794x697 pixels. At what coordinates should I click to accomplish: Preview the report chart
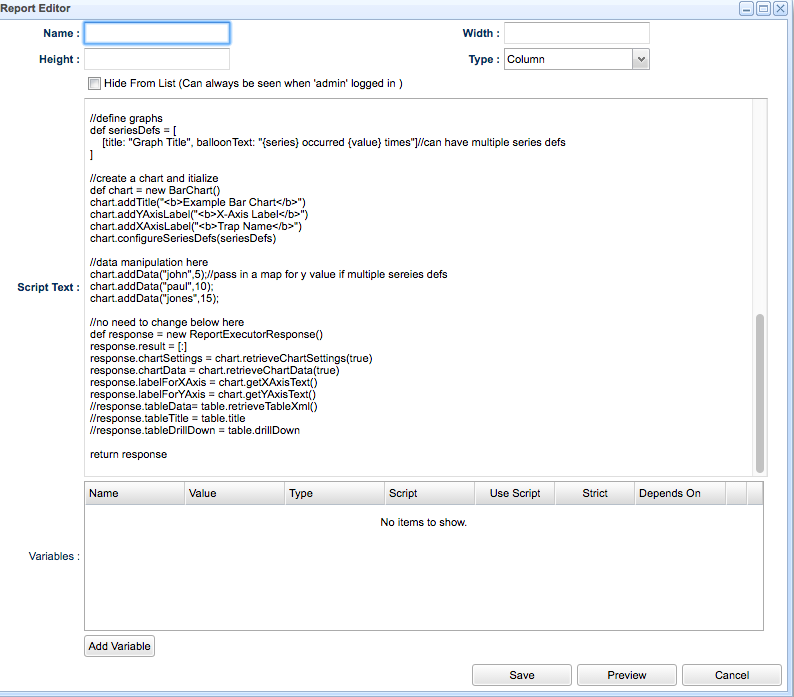[627, 675]
